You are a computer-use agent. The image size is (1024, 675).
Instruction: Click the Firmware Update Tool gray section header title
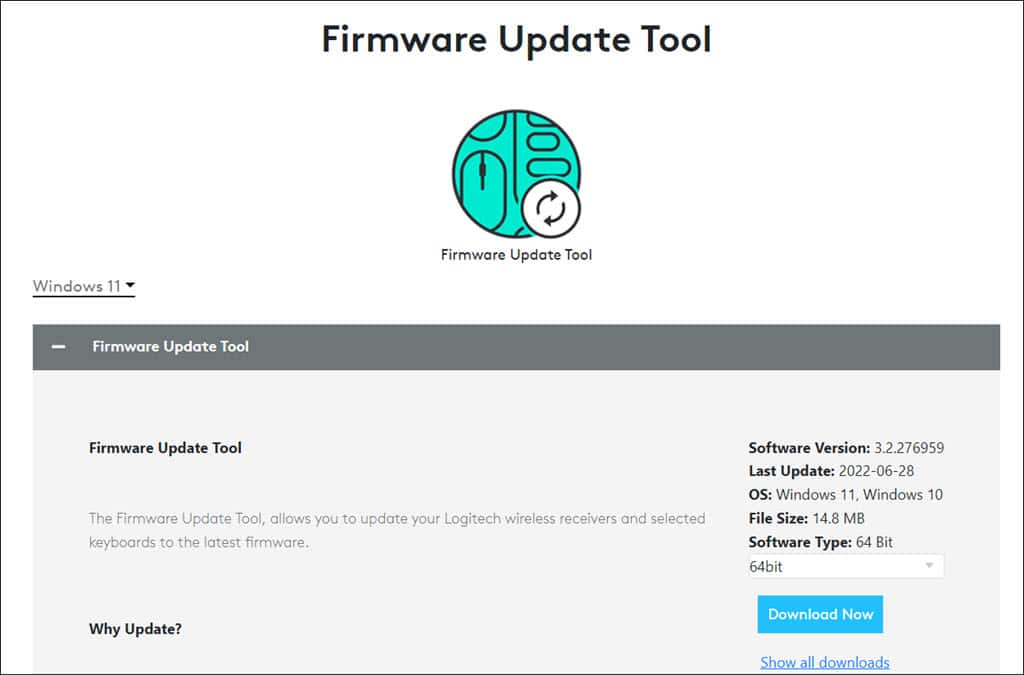pyautogui.click(x=170, y=347)
